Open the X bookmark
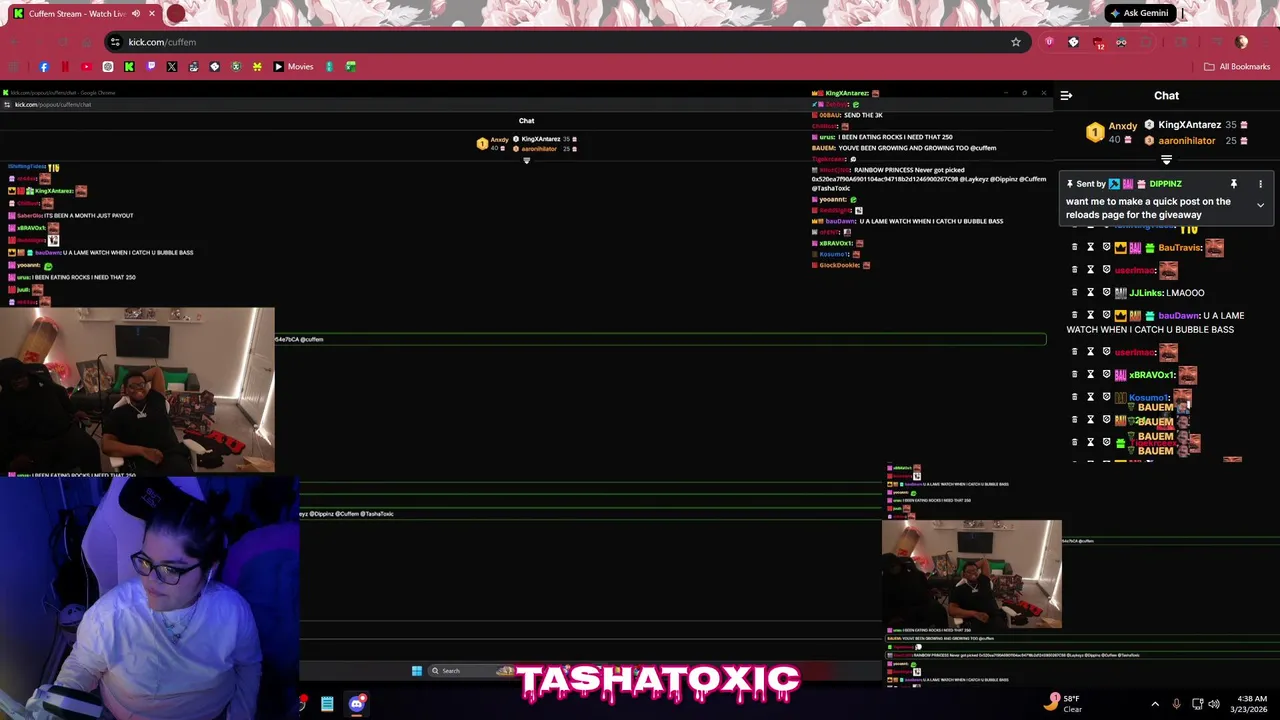 pyautogui.click(x=172, y=67)
